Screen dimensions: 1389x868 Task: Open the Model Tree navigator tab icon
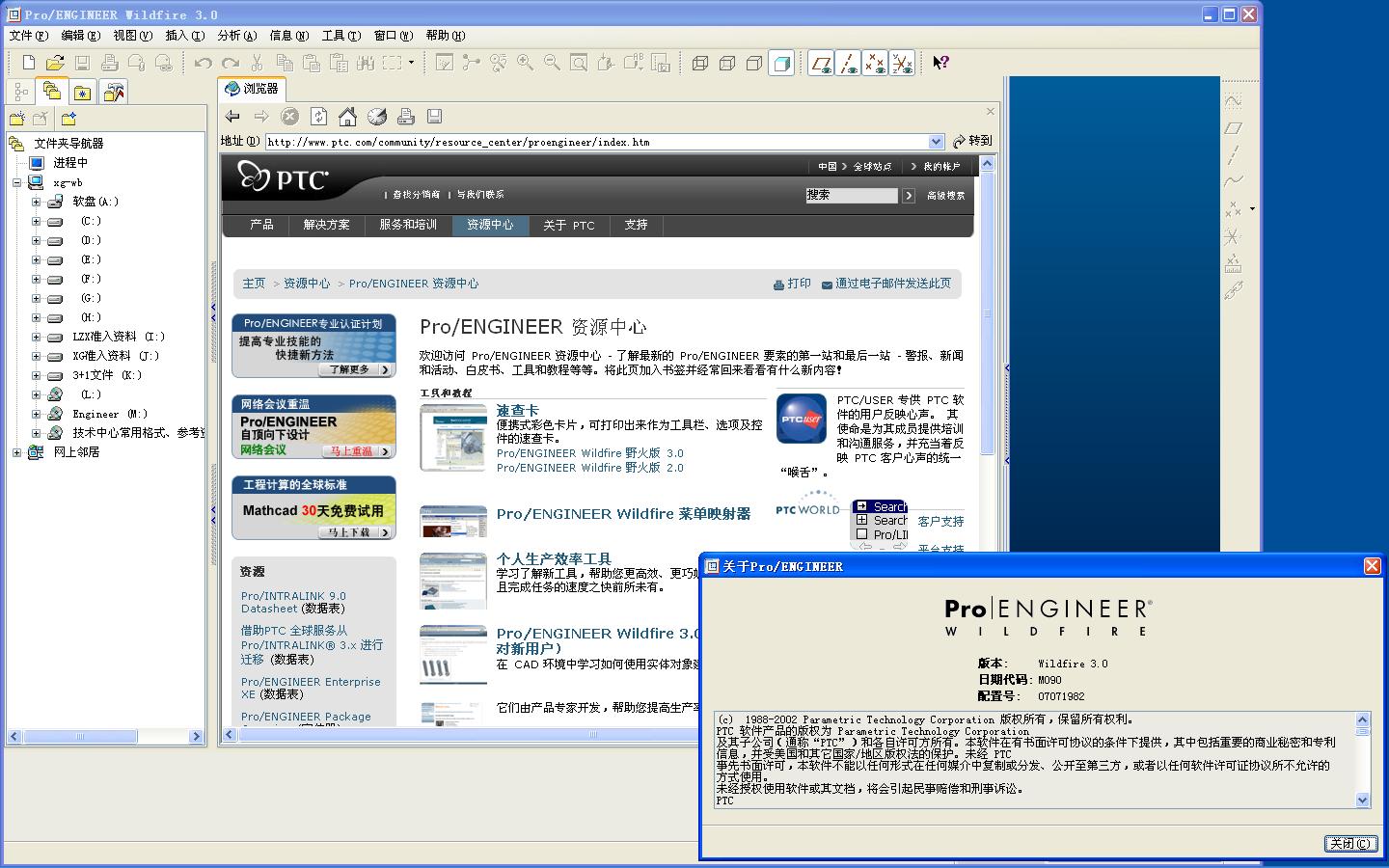pos(21,92)
